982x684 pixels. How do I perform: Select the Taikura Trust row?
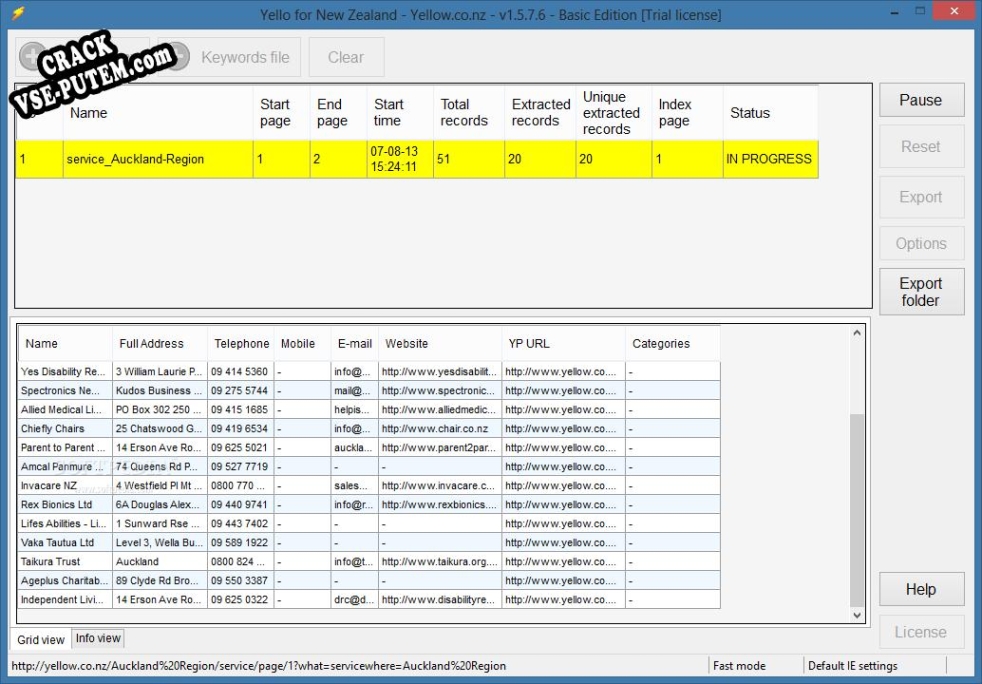pyautogui.click(x=369, y=562)
